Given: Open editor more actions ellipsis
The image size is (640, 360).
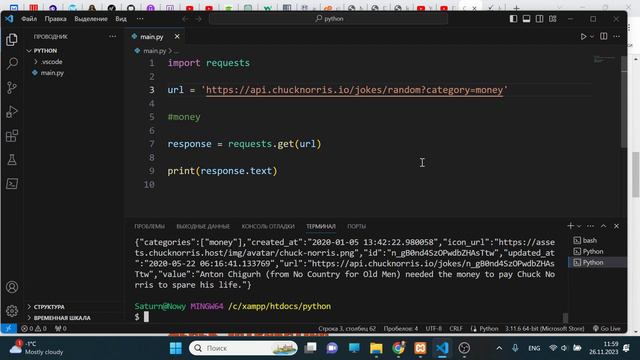Looking at the screenshot, I should 617,36.
